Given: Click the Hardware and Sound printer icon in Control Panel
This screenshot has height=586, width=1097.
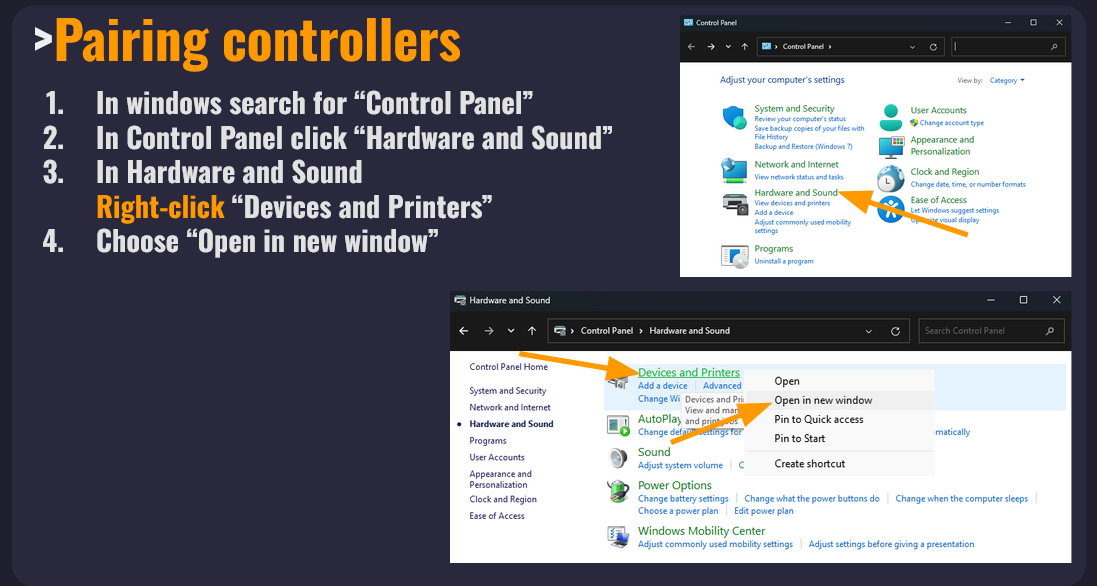Looking at the screenshot, I should pos(735,203).
